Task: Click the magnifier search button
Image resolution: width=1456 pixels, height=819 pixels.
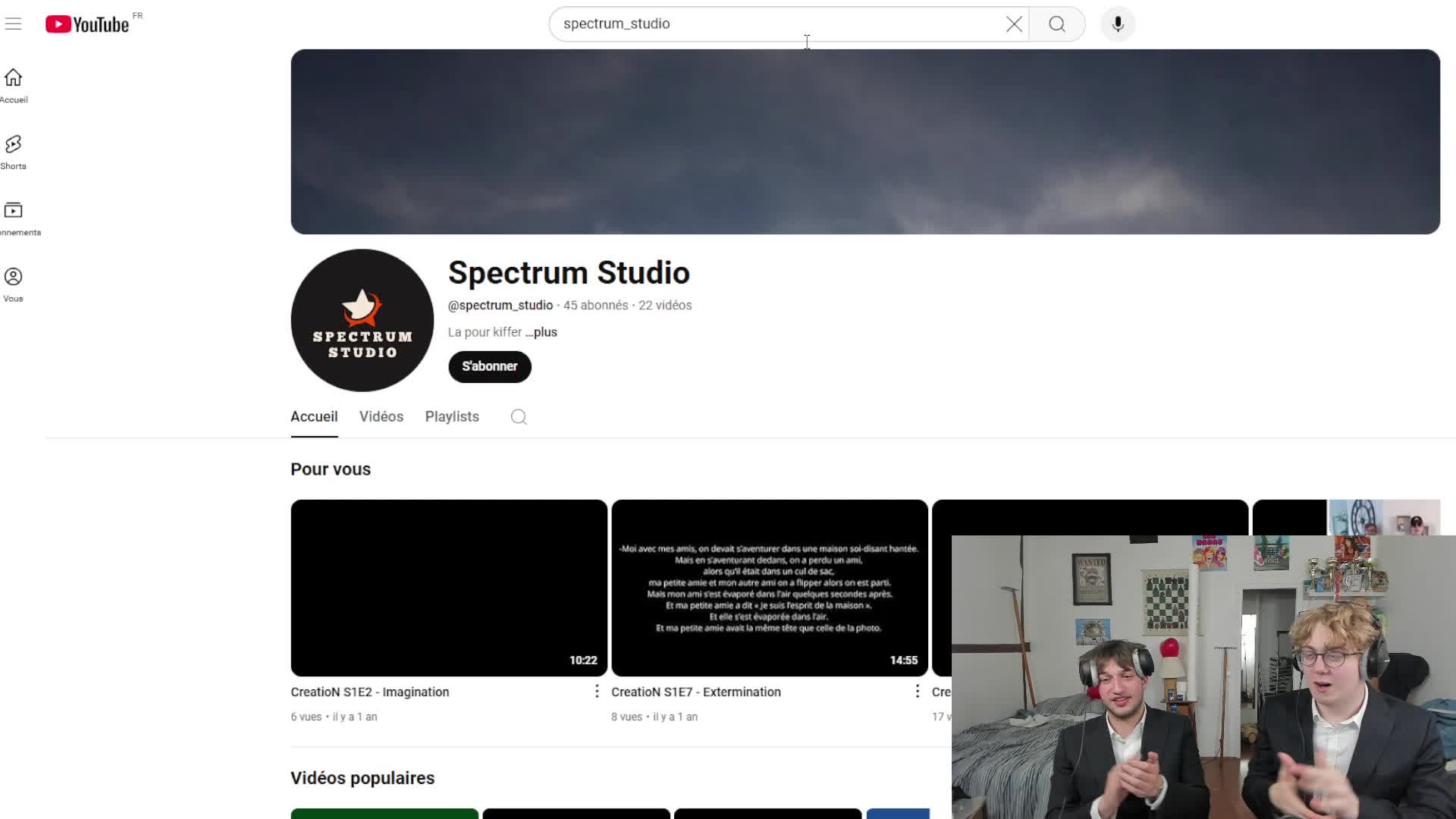Action: tap(1057, 24)
